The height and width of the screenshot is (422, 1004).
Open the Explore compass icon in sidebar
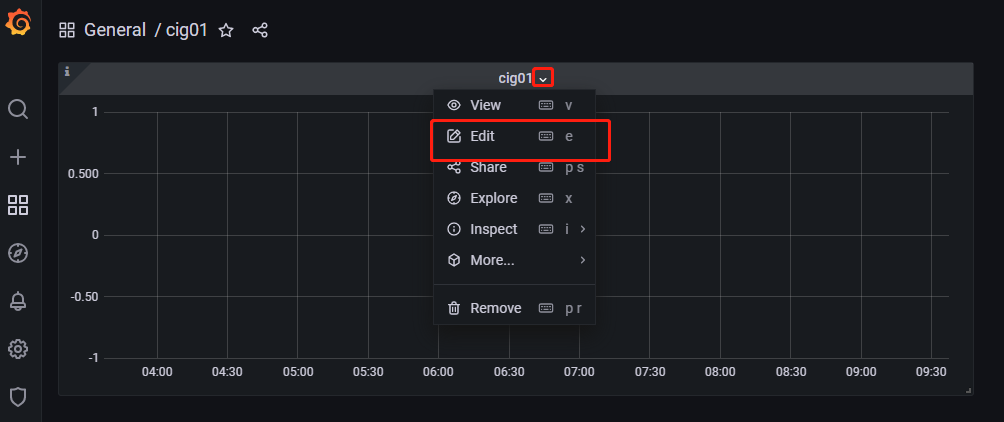point(18,253)
